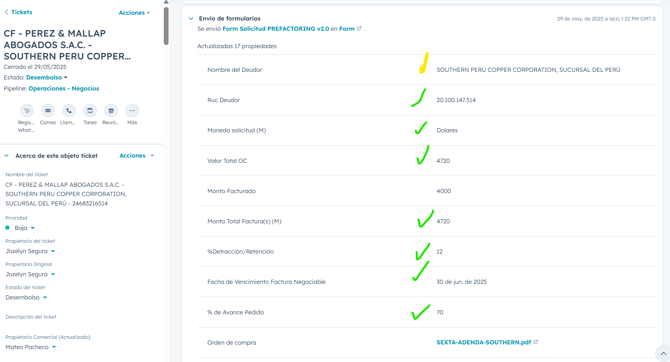The height and width of the screenshot is (362, 670).
Task: Select %Detracción/Retención value 12
Action: click(x=439, y=252)
